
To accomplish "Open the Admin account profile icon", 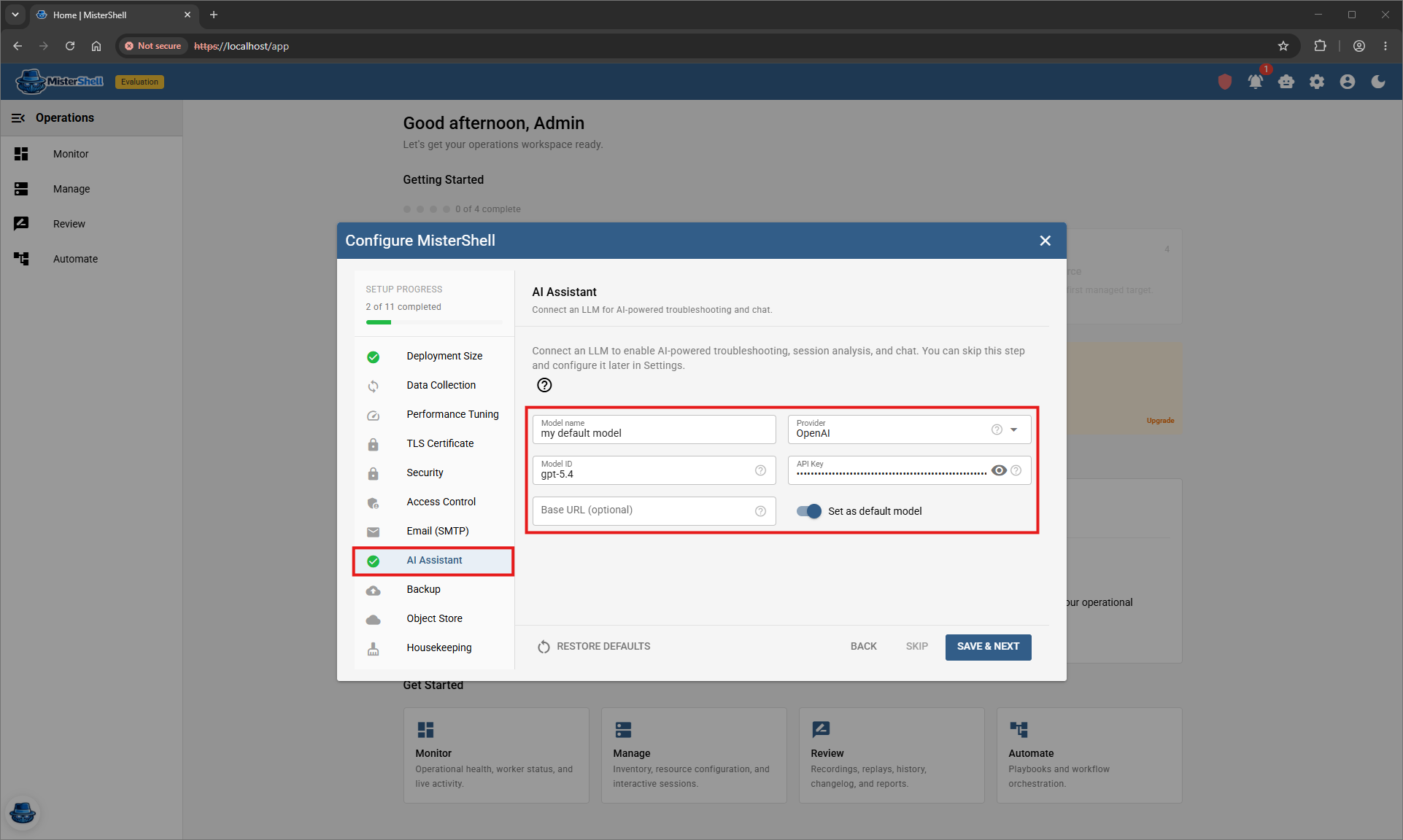I will [1347, 82].
